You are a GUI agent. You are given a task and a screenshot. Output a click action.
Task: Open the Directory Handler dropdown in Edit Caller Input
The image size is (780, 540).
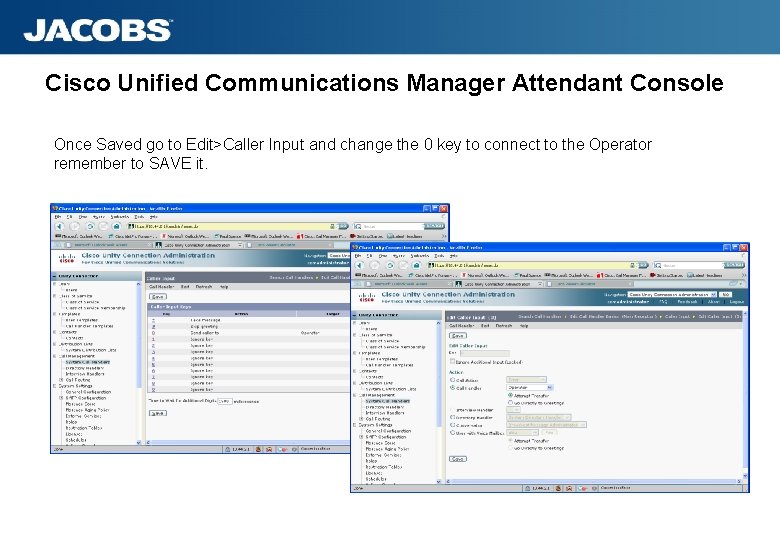coord(539,418)
